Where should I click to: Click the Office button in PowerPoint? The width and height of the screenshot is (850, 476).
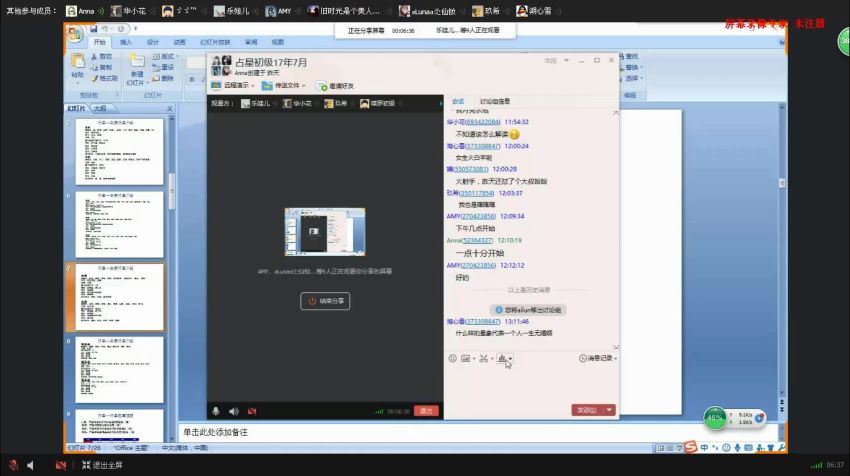coord(76,35)
